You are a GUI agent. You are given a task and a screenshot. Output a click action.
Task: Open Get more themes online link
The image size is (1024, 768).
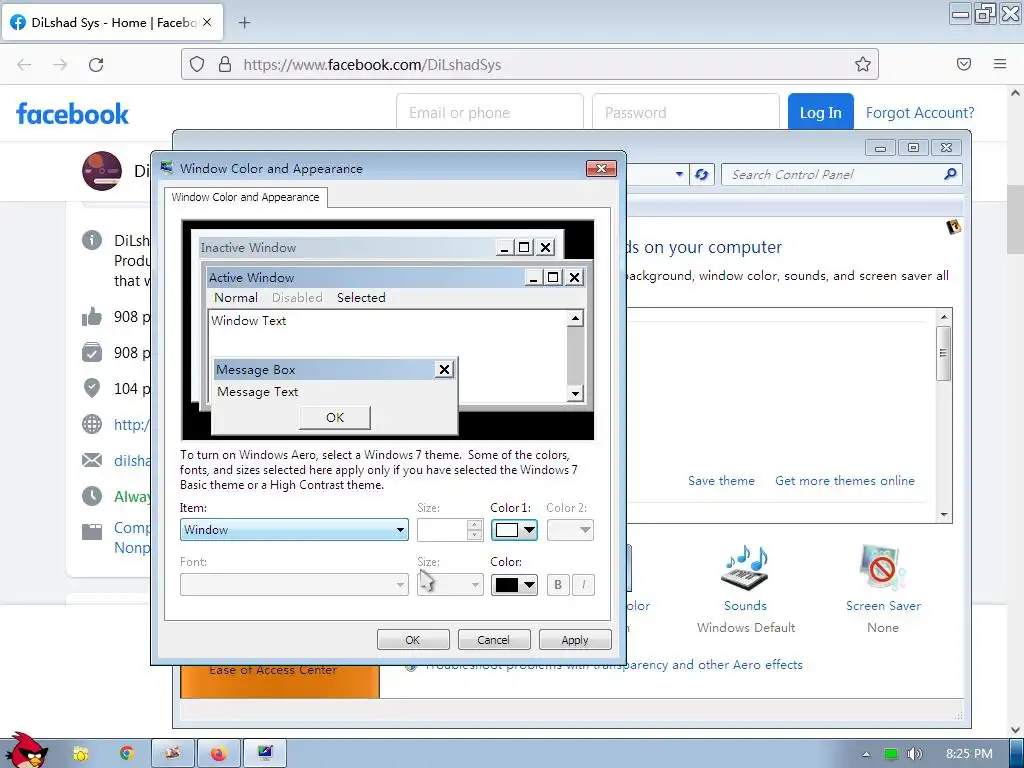tap(844, 481)
